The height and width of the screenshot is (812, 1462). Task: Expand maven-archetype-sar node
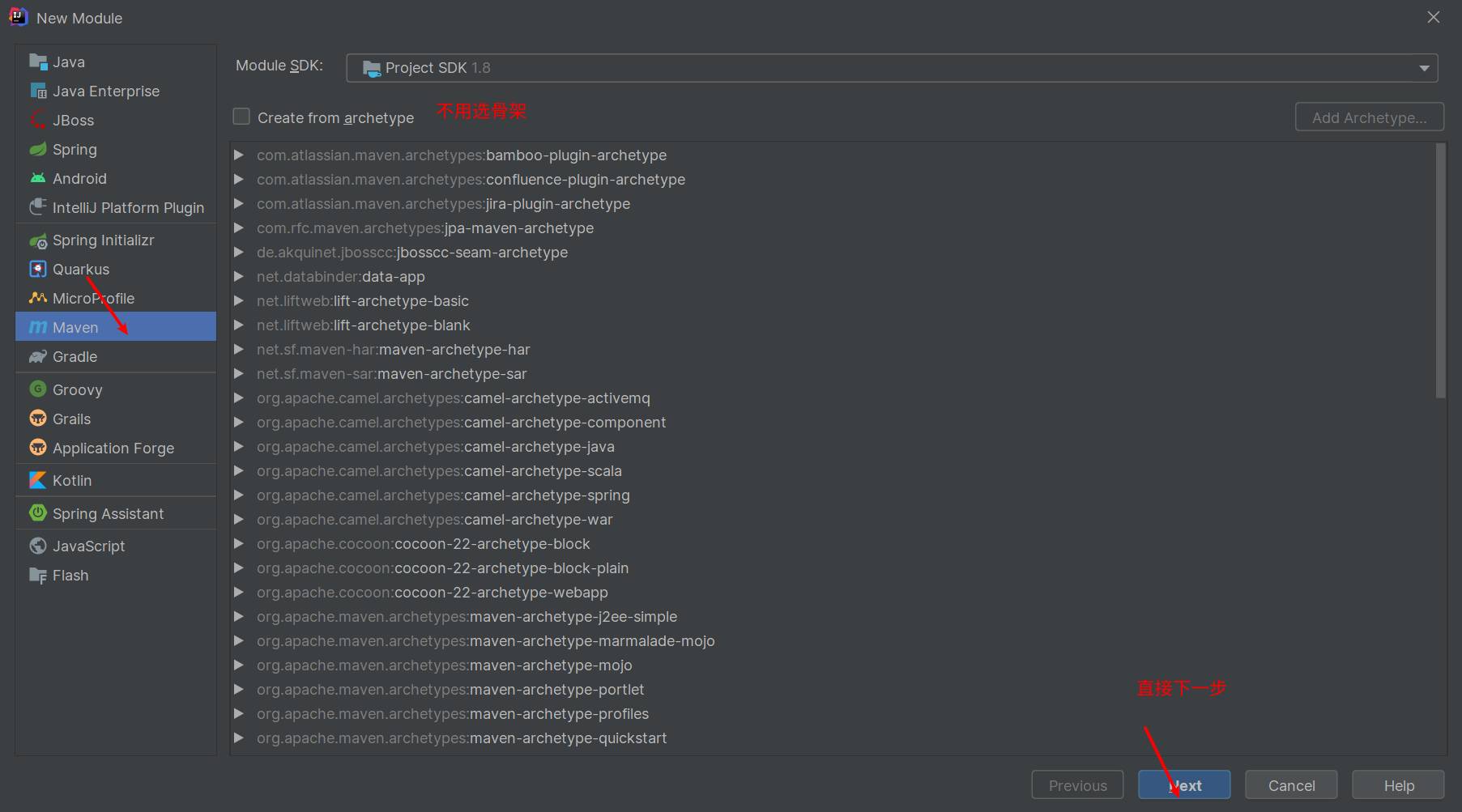click(x=239, y=373)
